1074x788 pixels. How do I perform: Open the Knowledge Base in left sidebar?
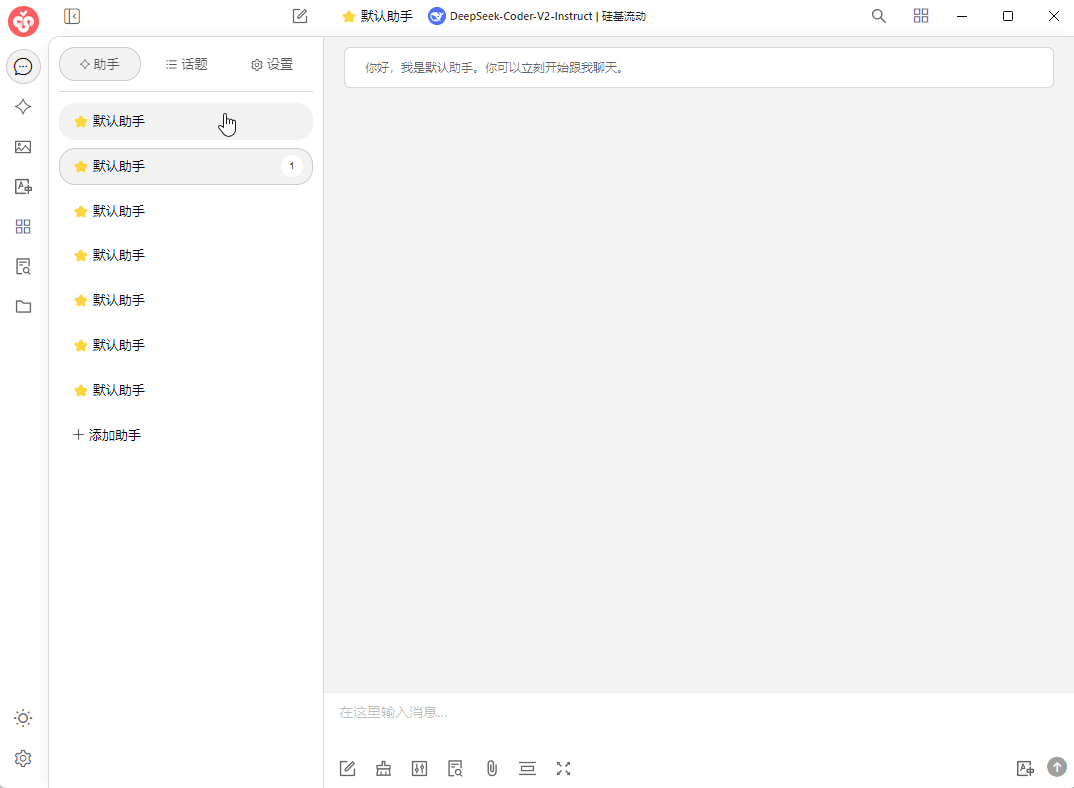(23, 267)
